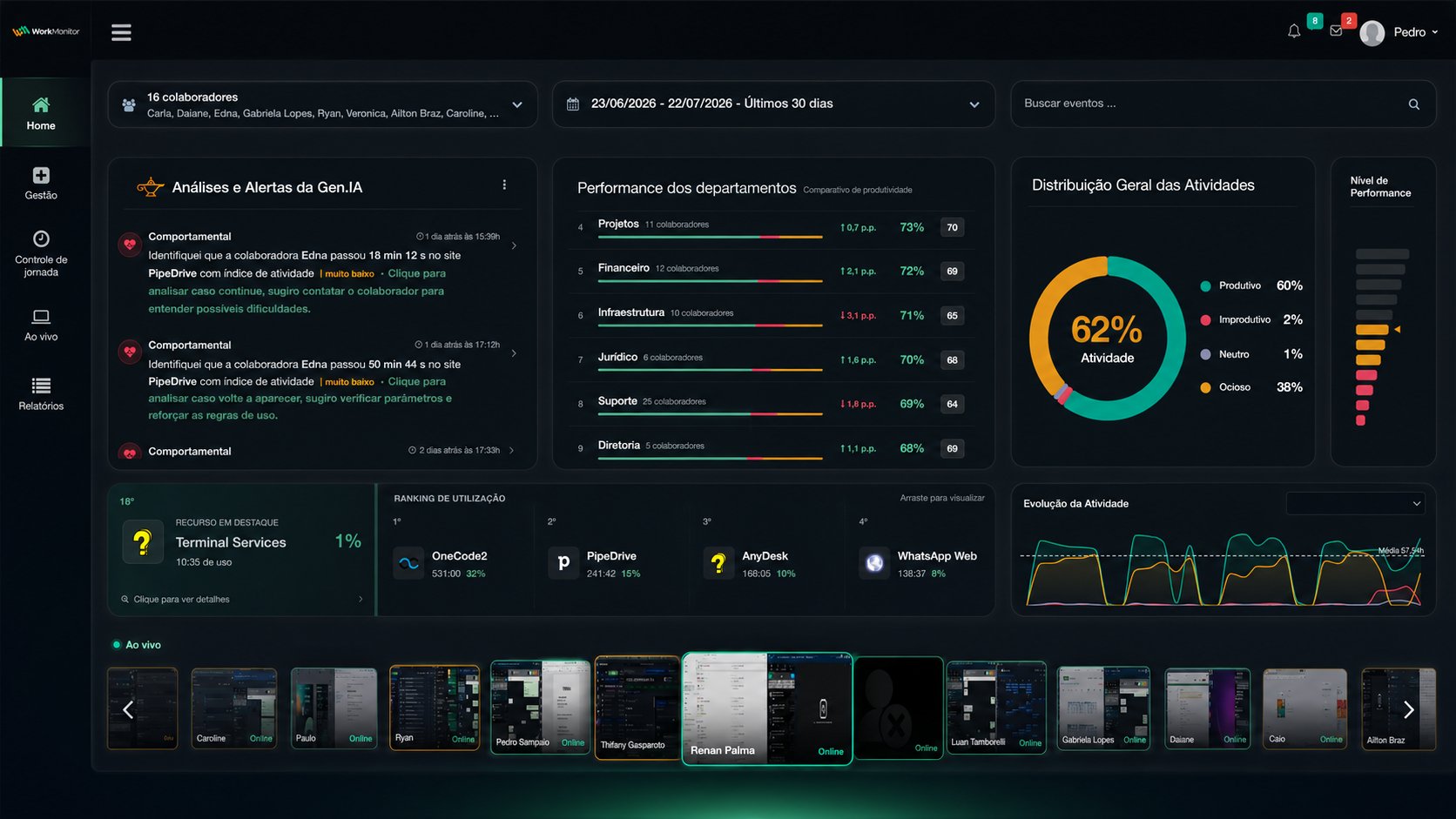Screen dimensions: 1456x819
Task: Click the AnyDesk app icon
Action: [718, 563]
